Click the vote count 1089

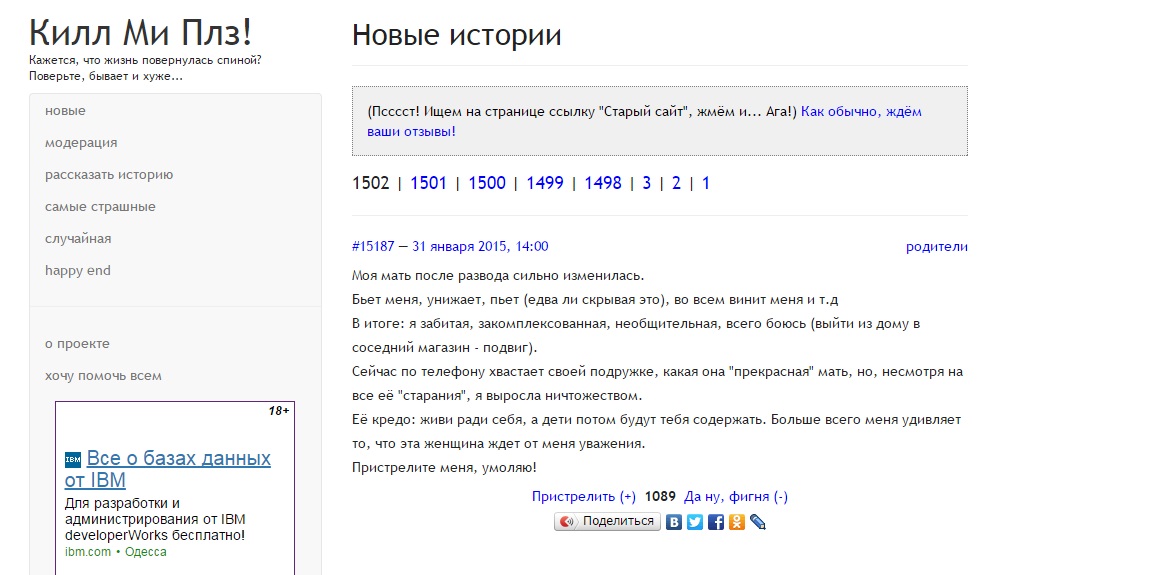point(660,496)
